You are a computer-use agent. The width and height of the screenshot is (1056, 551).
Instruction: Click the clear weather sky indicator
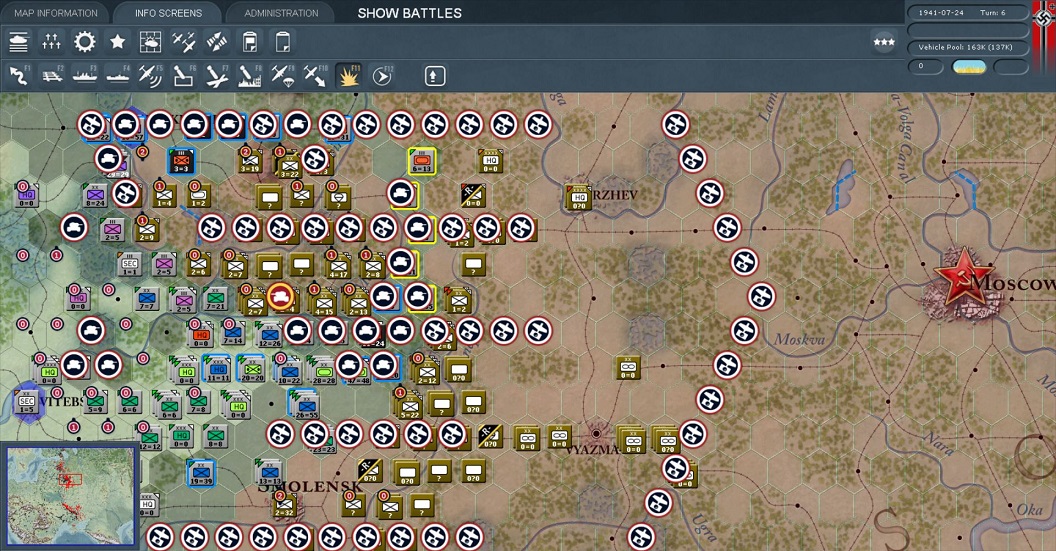[x=969, y=66]
